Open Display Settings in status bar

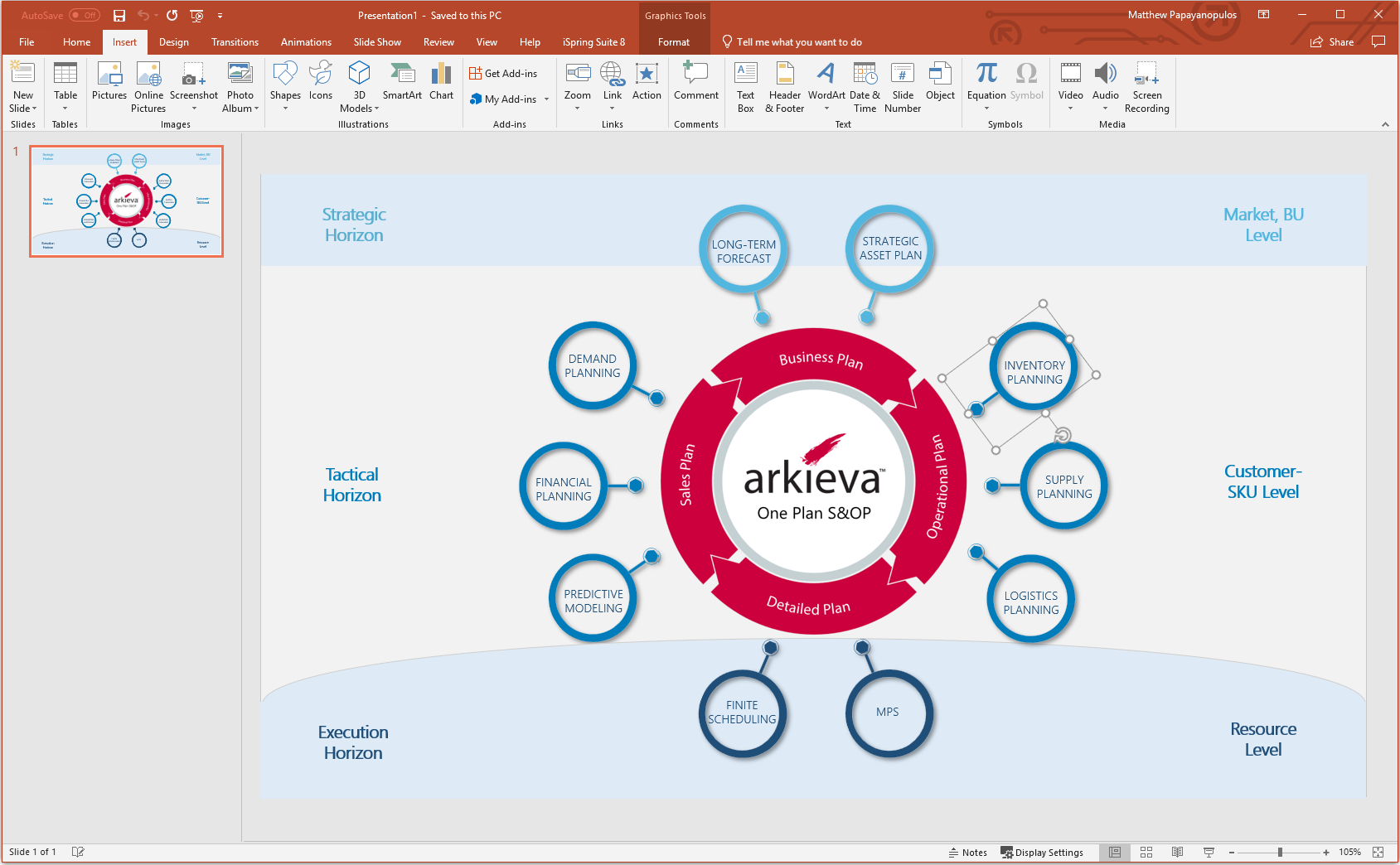[x=1042, y=852]
